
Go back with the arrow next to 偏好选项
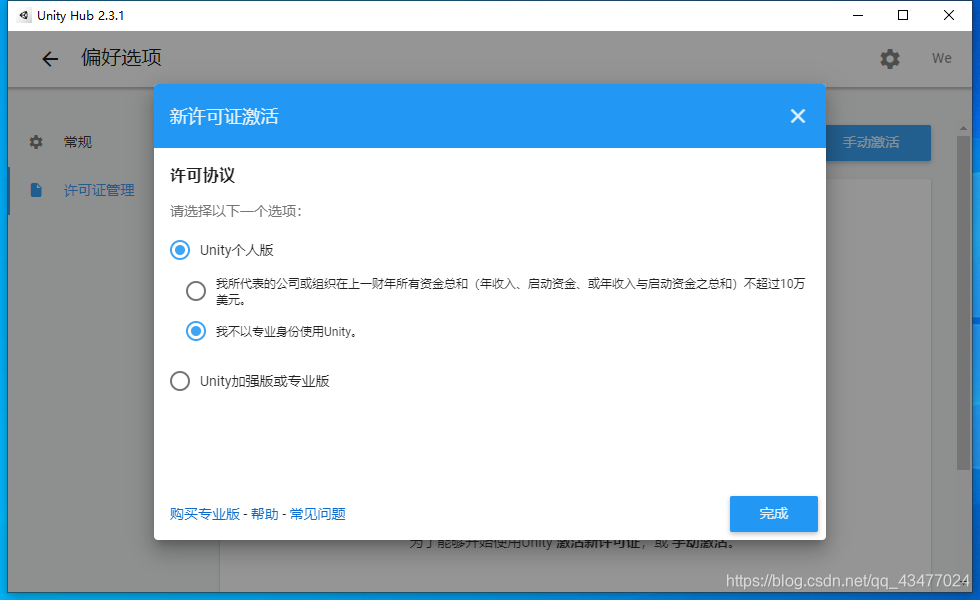50,59
